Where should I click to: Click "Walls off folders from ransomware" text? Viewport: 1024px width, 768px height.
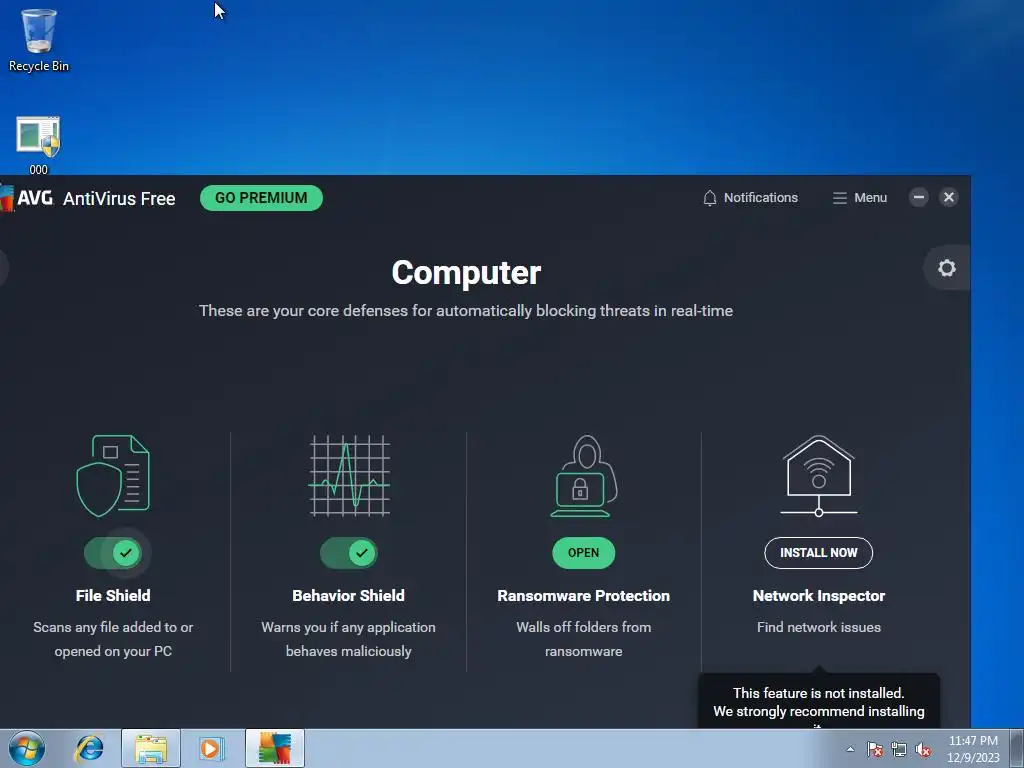(x=583, y=639)
